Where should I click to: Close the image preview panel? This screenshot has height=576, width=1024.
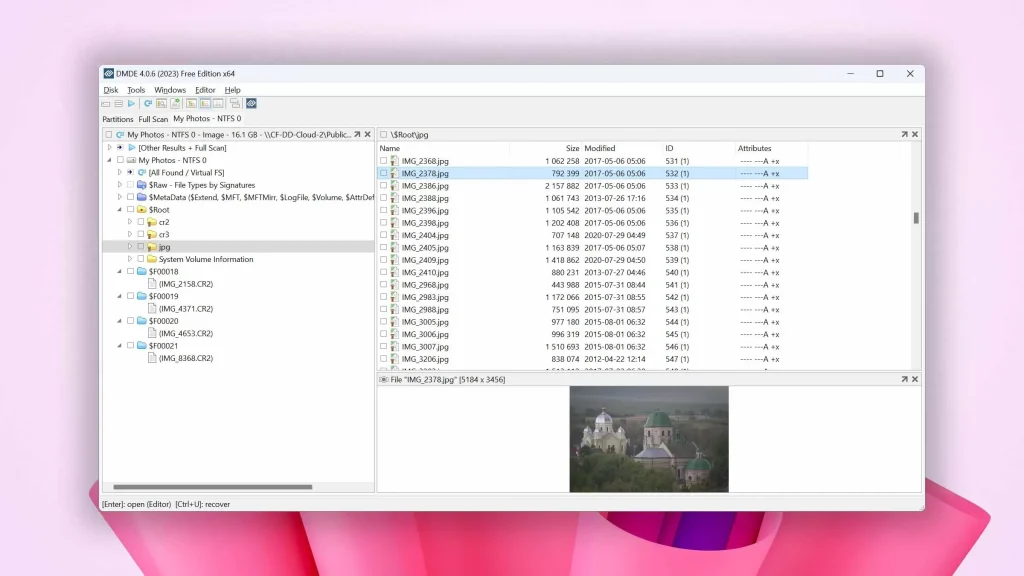[915, 379]
